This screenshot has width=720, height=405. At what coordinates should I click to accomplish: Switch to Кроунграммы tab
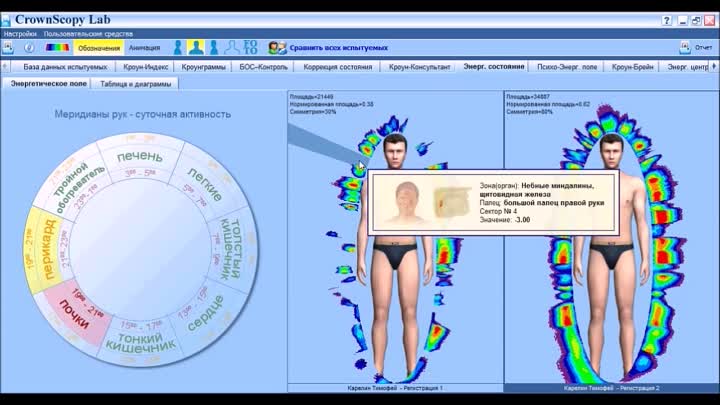pyautogui.click(x=203, y=67)
